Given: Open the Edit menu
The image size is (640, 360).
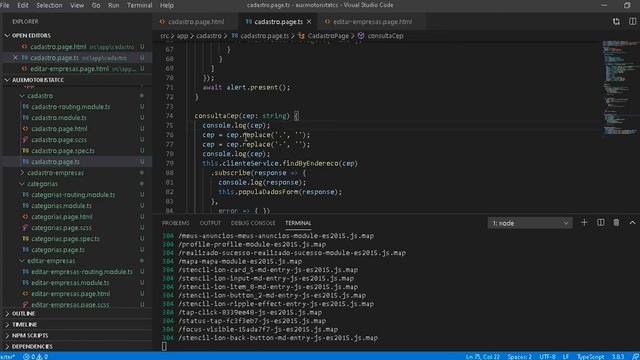Looking at the screenshot, I should coord(22,5).
